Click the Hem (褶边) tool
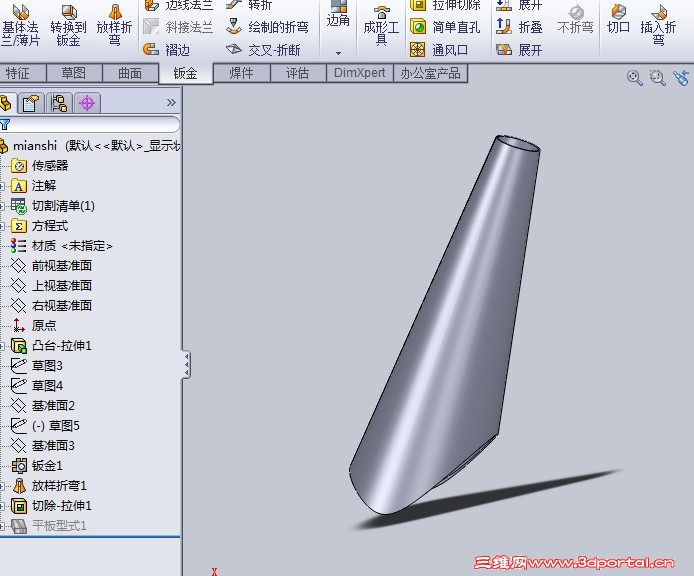This screenshot has height=576, width=694. tap(167, 50)
